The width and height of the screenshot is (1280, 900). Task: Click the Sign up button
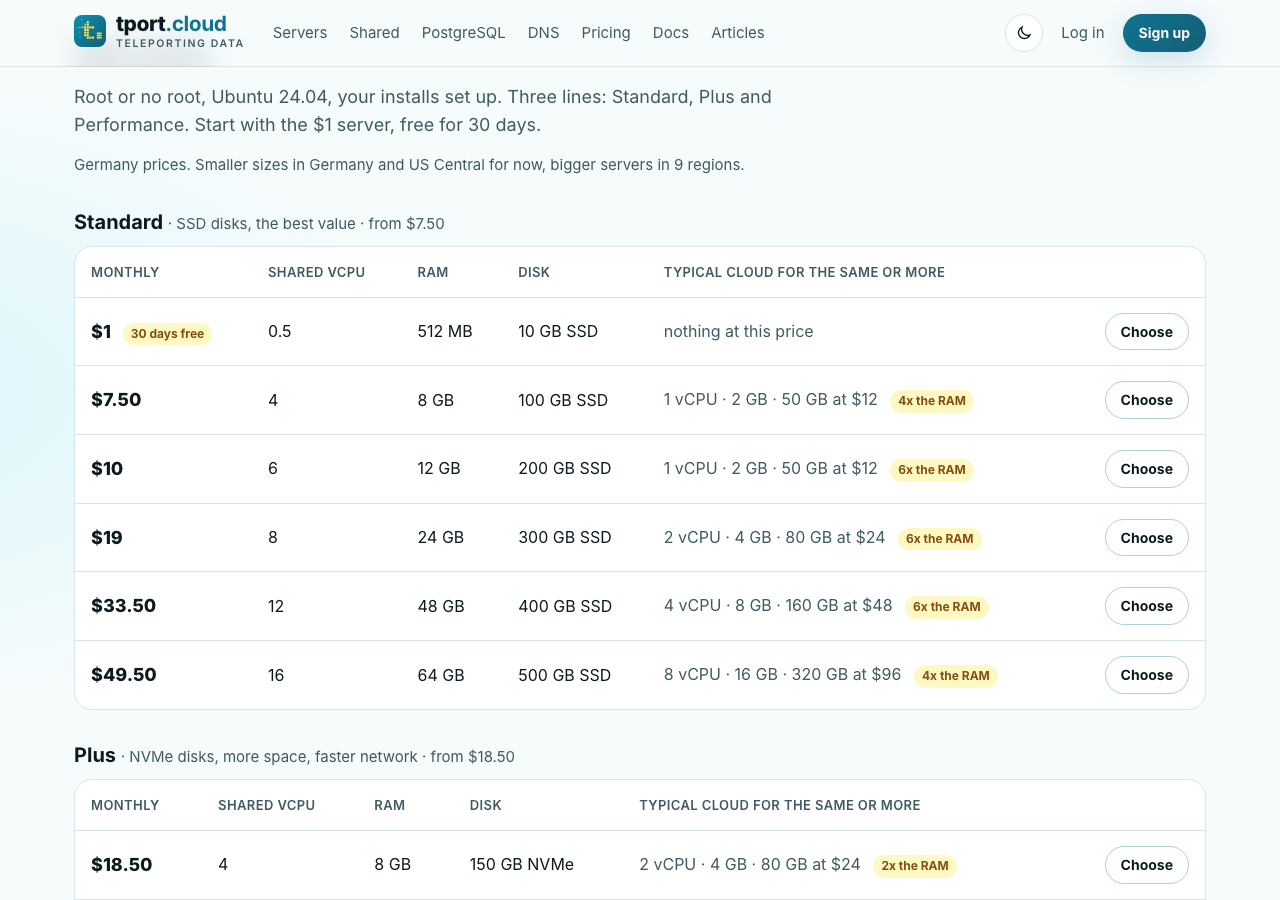point(1164,33)
